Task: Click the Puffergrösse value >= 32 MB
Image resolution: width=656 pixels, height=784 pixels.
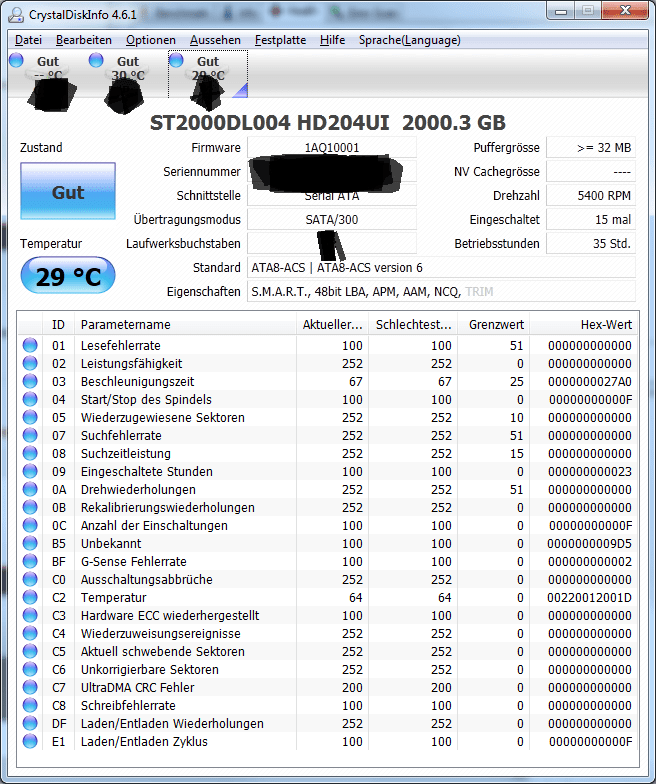Action: point(590,148)
